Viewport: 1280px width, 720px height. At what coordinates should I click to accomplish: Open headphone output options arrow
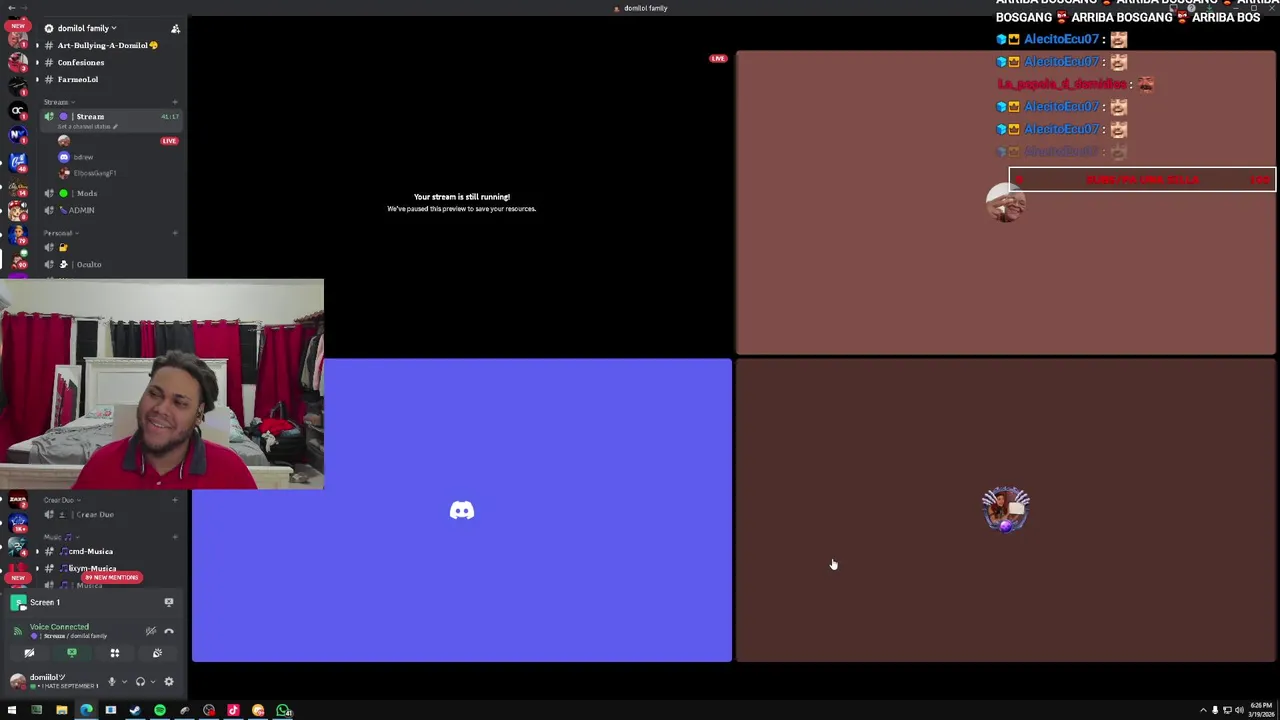[152, 682]
